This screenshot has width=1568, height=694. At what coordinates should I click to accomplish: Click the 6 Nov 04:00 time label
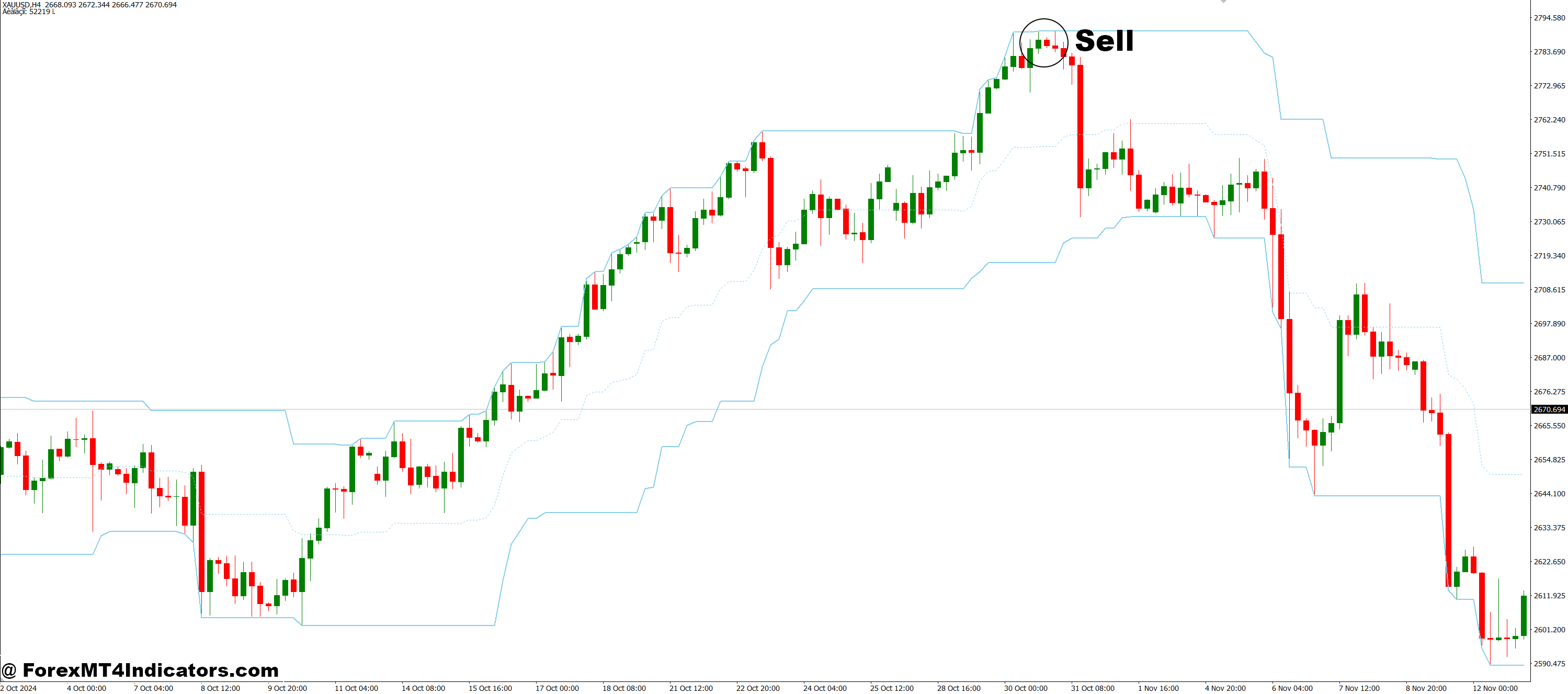point(1292,689)
